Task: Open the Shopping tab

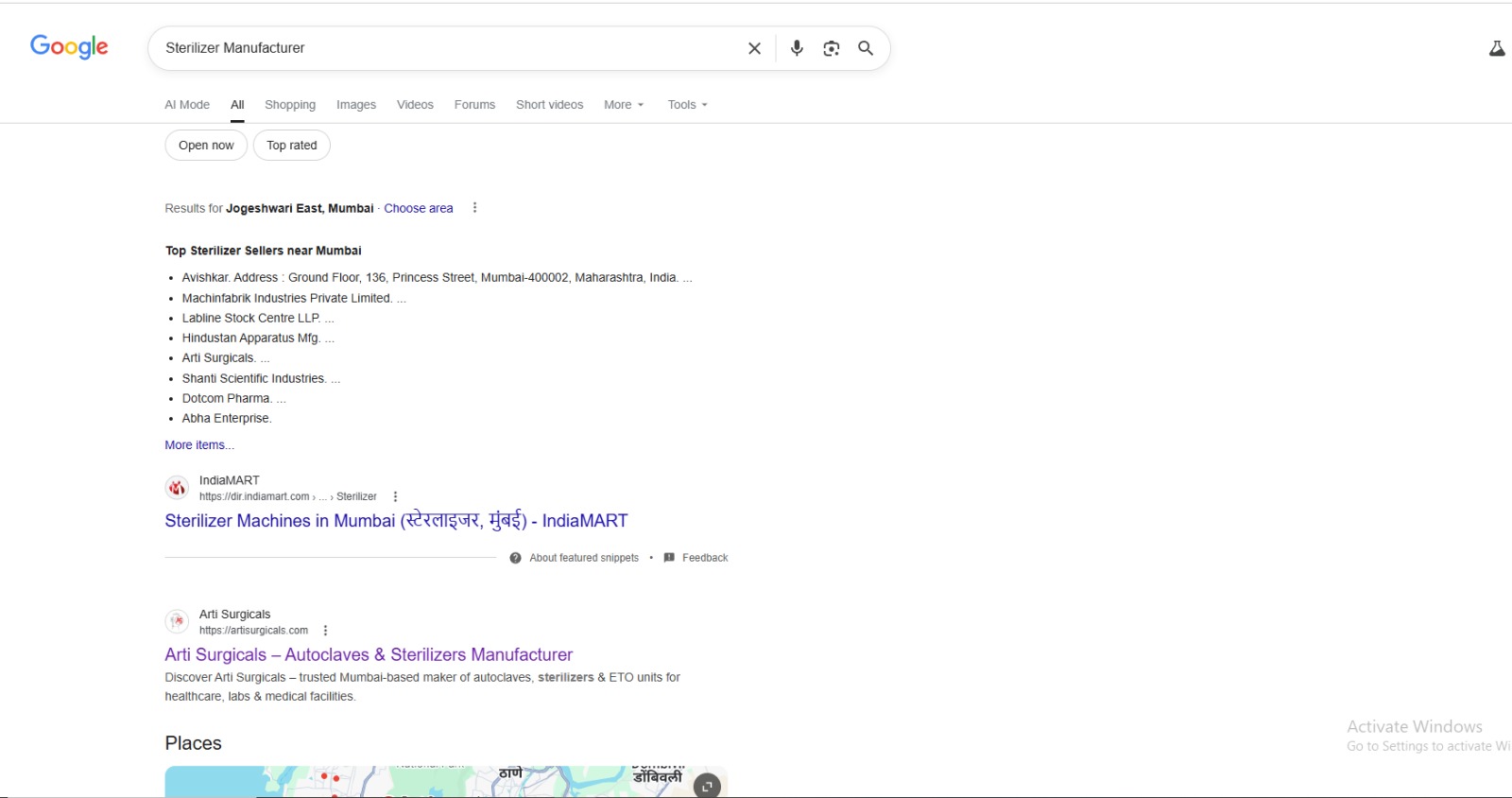Action: click(x=290, y=105)
